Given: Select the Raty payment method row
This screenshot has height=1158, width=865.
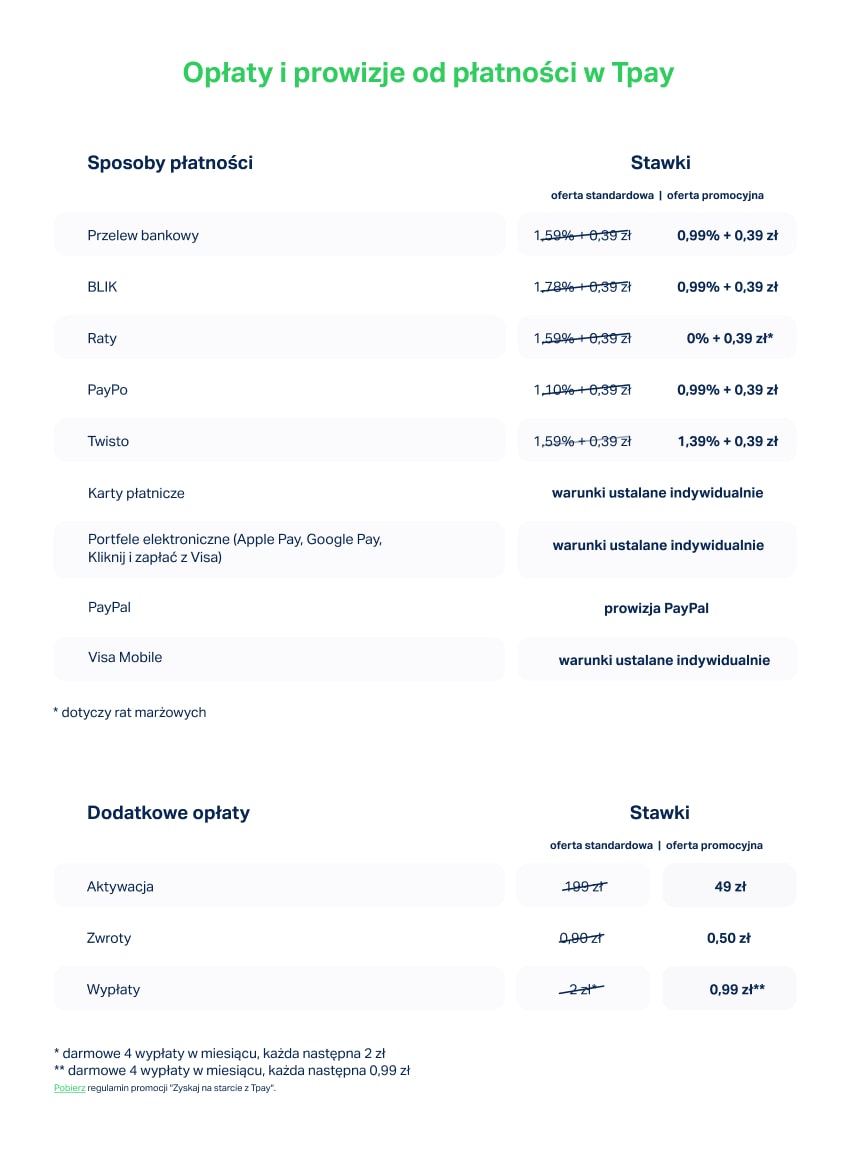Looking at the screenshot, I should (x=279, y=338).
